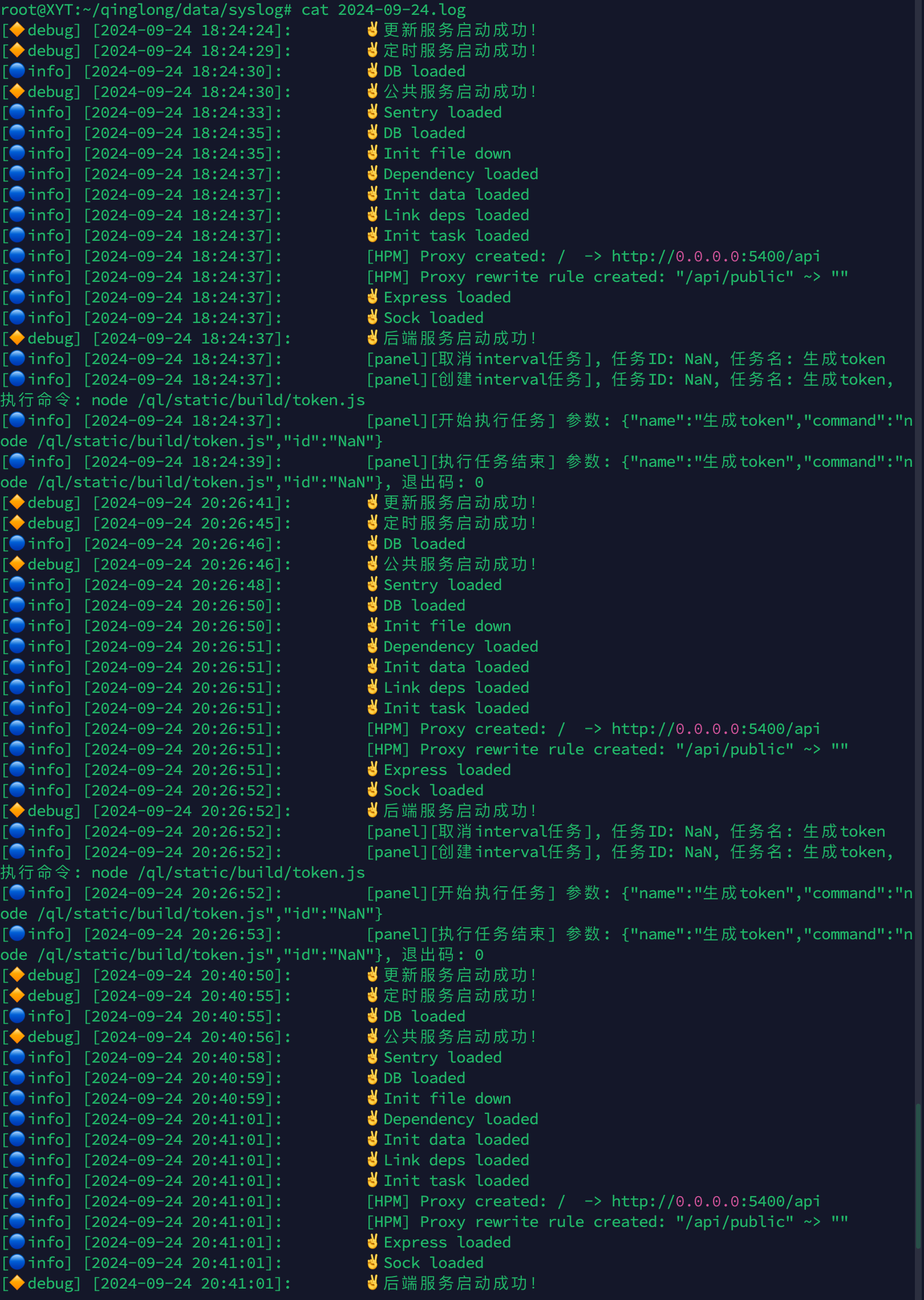Click Init file down text at 20:26:50
The width and height of the screenshot is (924, 1300).
coord(447,626)
